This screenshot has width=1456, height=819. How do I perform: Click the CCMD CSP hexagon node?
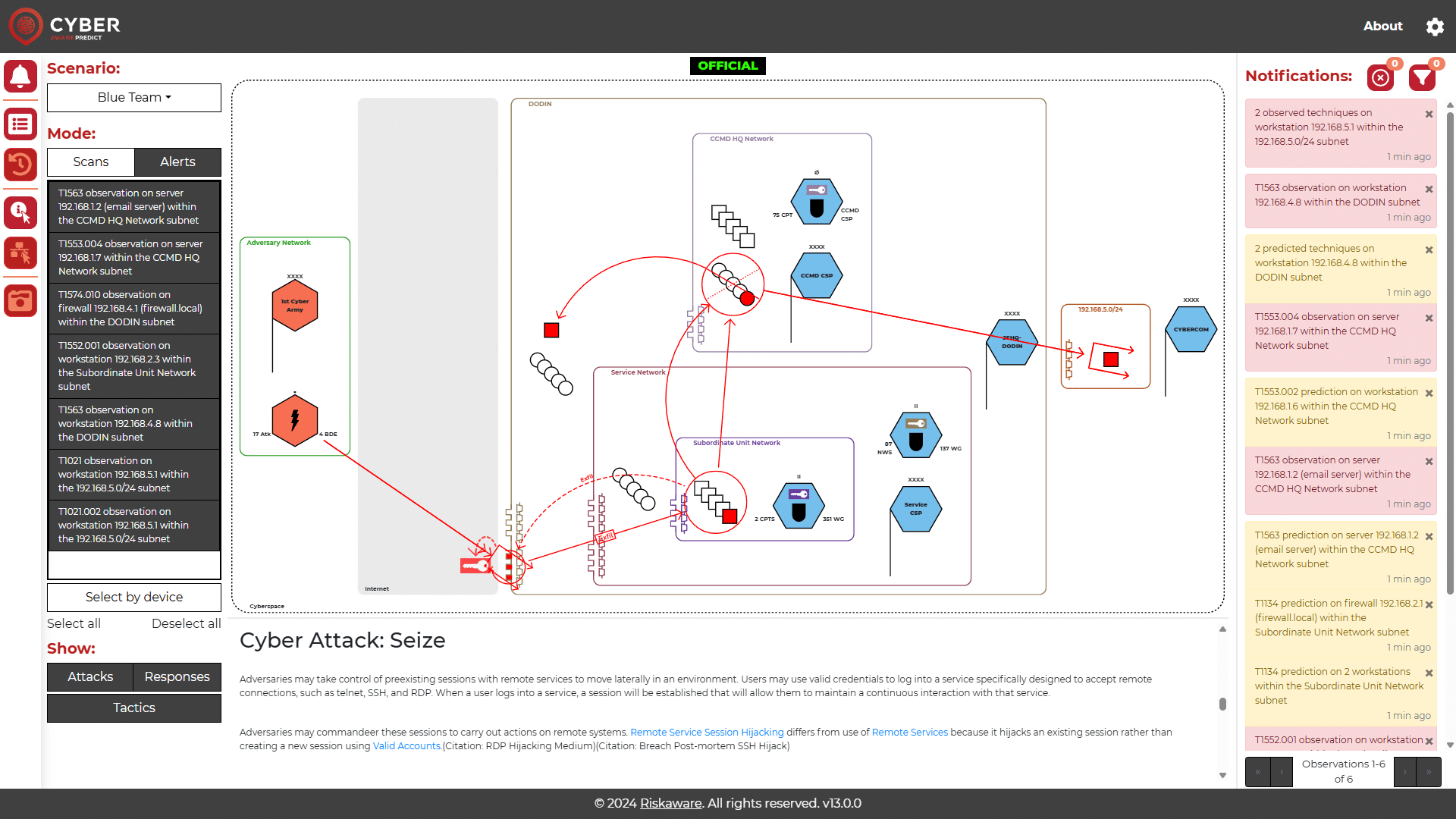817,275
